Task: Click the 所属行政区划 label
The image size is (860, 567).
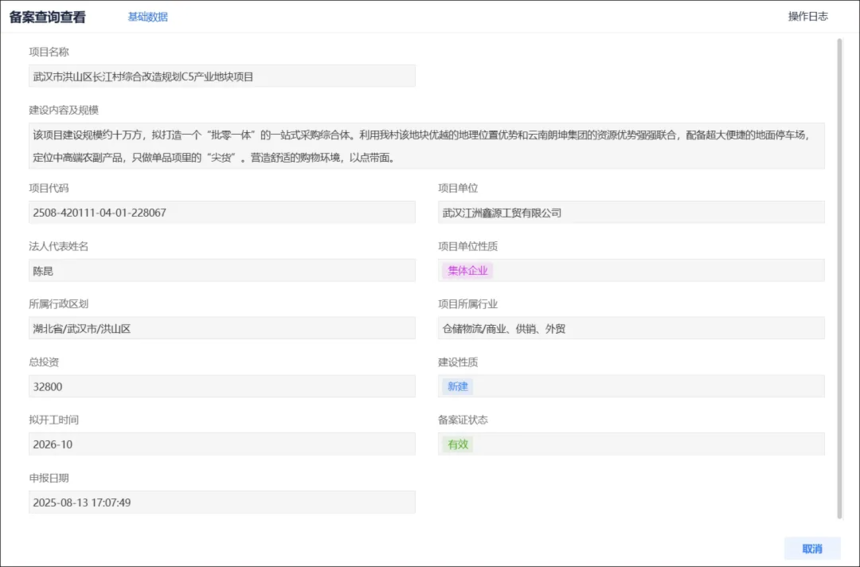Action: tap(59, 304)
